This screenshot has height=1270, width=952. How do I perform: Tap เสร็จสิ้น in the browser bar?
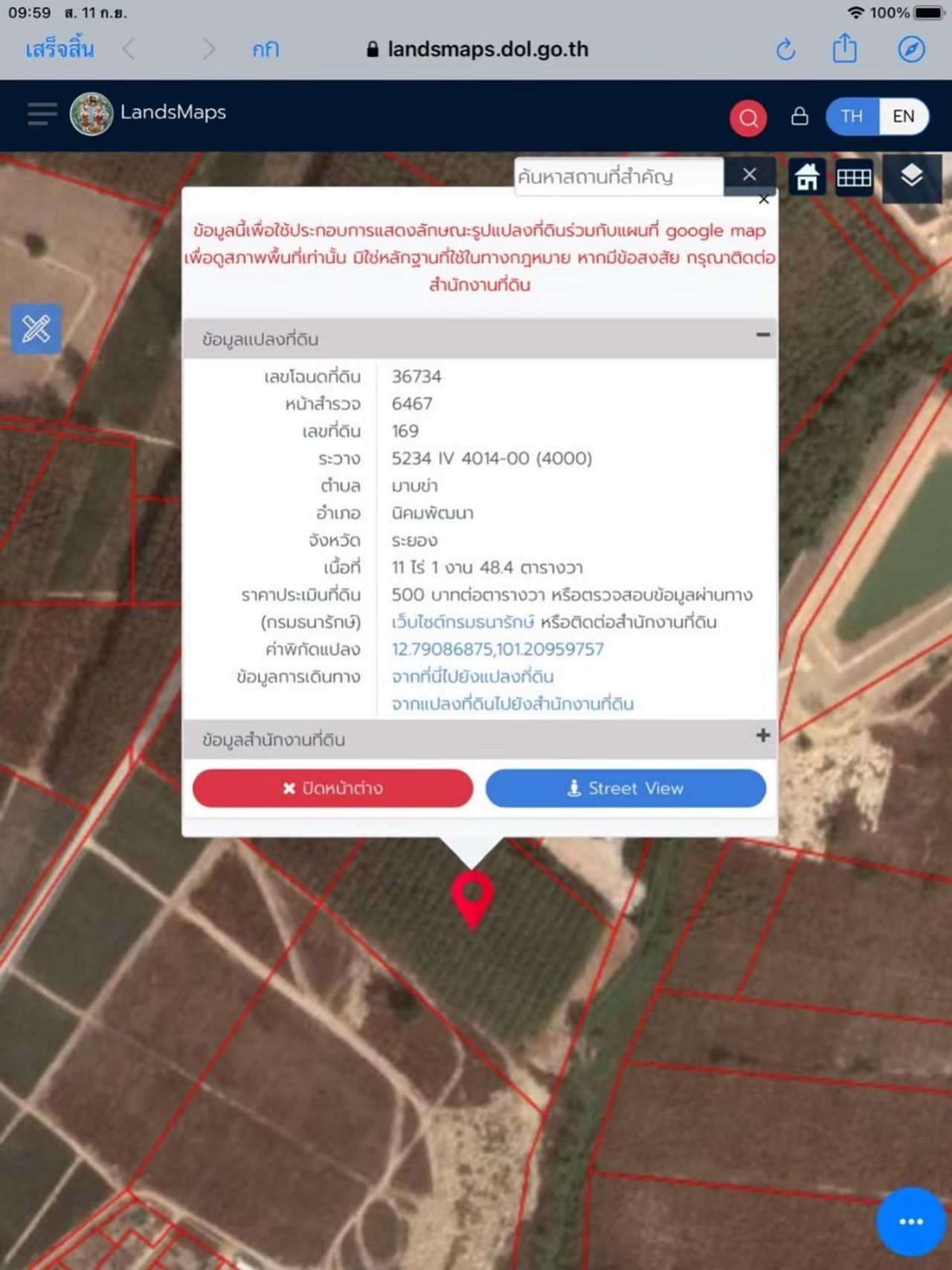[x=59, y=50]
